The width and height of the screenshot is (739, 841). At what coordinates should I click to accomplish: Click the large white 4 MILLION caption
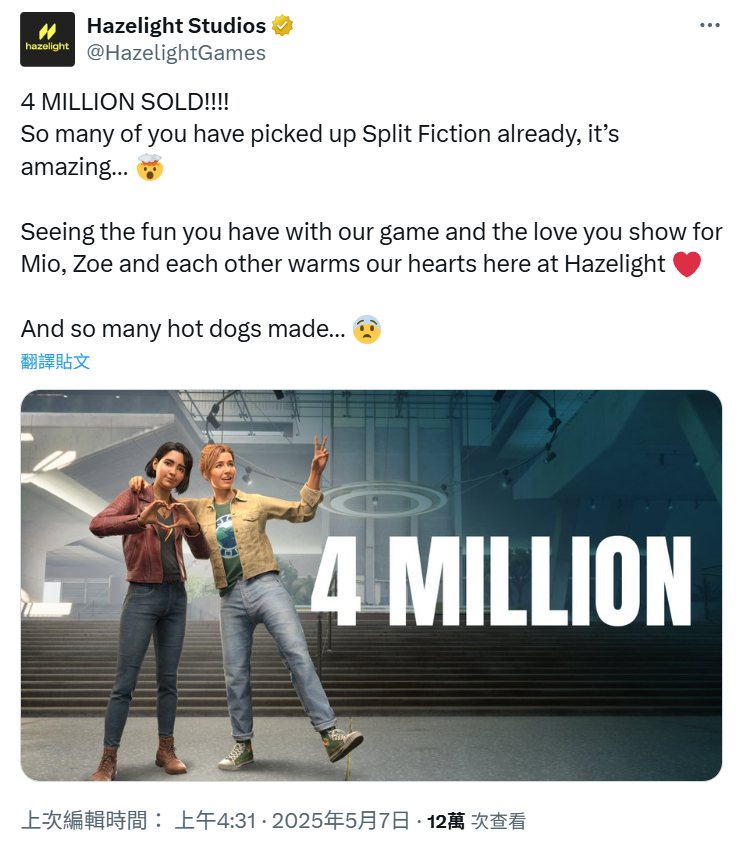501,581
